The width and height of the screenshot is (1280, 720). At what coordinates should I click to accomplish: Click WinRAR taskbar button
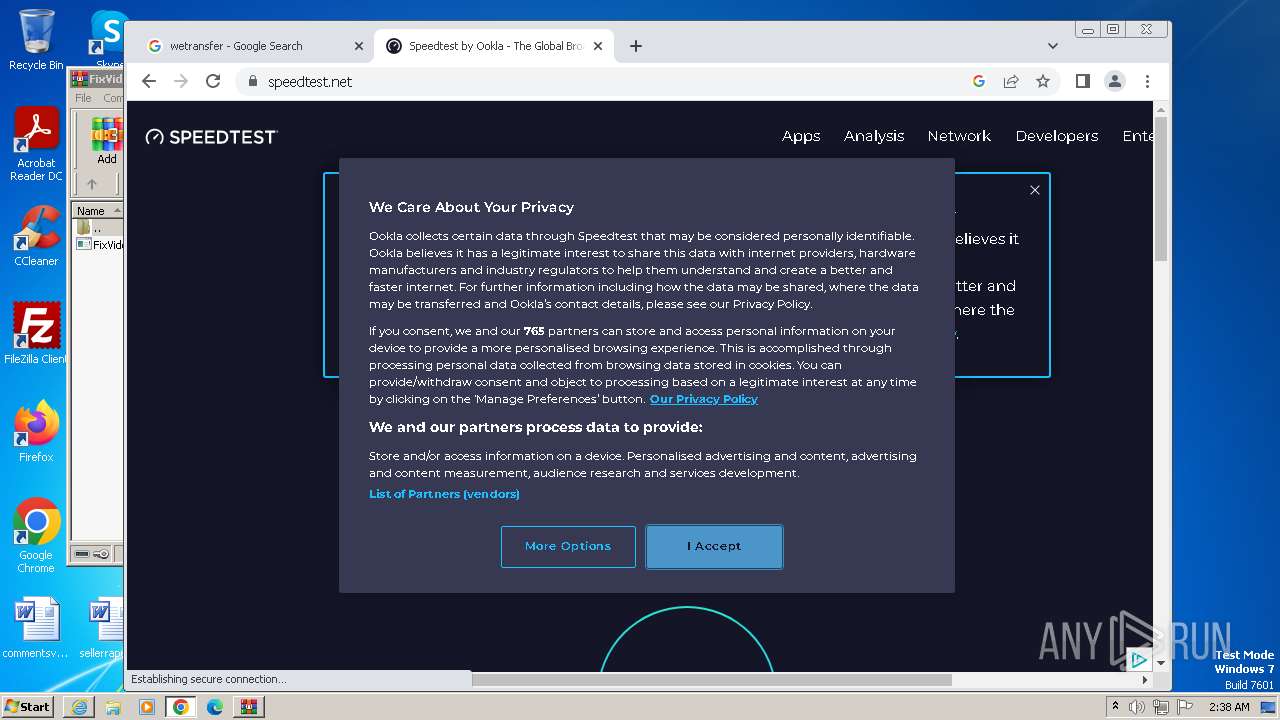pos(249,707)
